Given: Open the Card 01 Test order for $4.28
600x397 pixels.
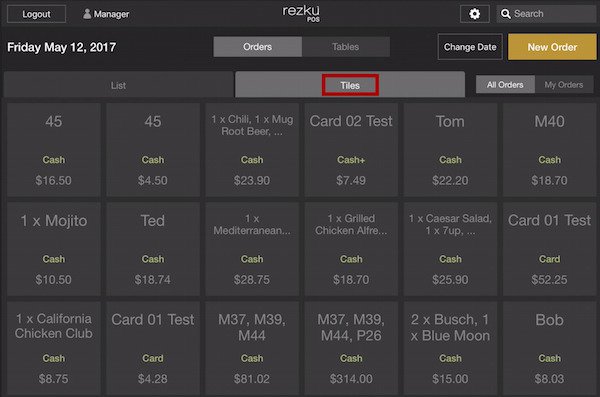Looking at the screenshot, I should coord(153,348).
